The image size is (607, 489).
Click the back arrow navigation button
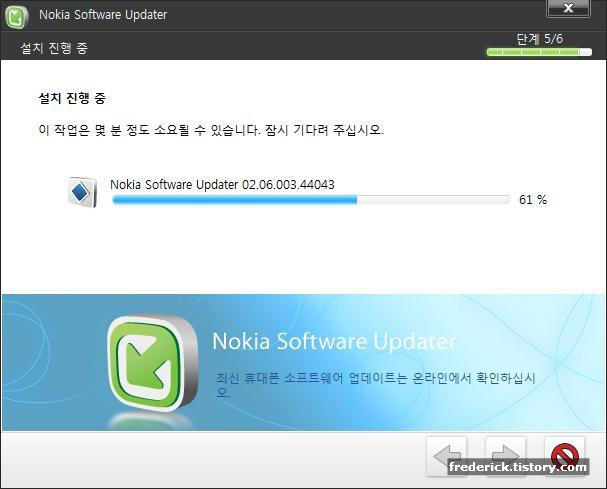447,456
